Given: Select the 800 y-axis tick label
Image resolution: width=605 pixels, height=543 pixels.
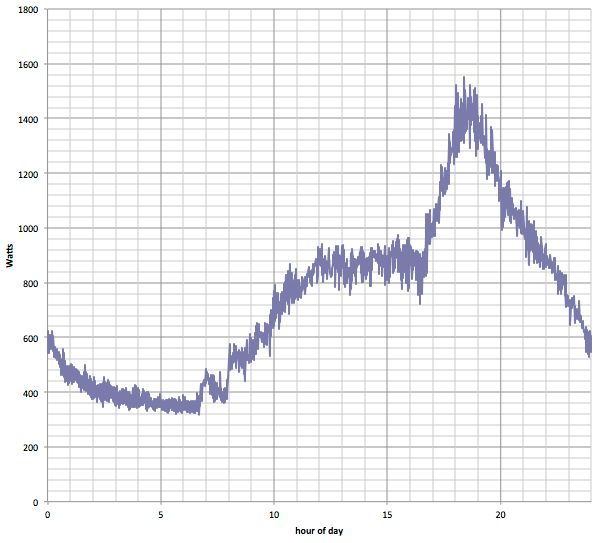Looking at the screenshot, I should point(30,284).
